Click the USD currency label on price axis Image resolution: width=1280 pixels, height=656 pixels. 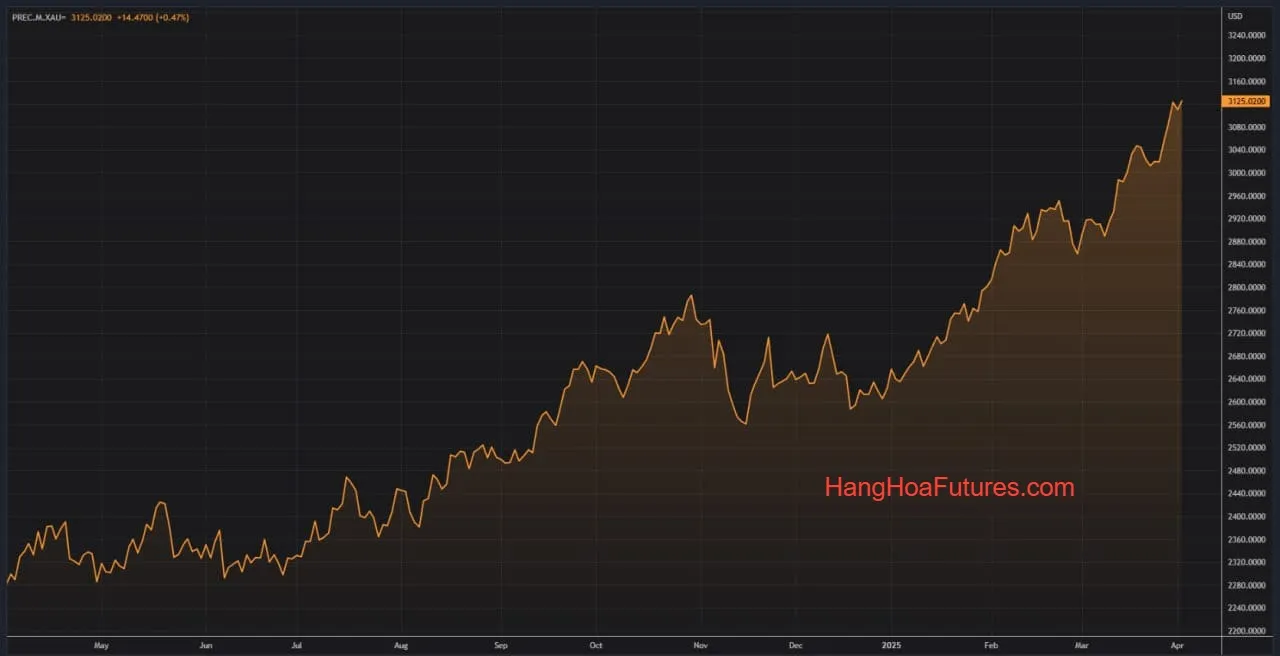tap(1235, 16)
